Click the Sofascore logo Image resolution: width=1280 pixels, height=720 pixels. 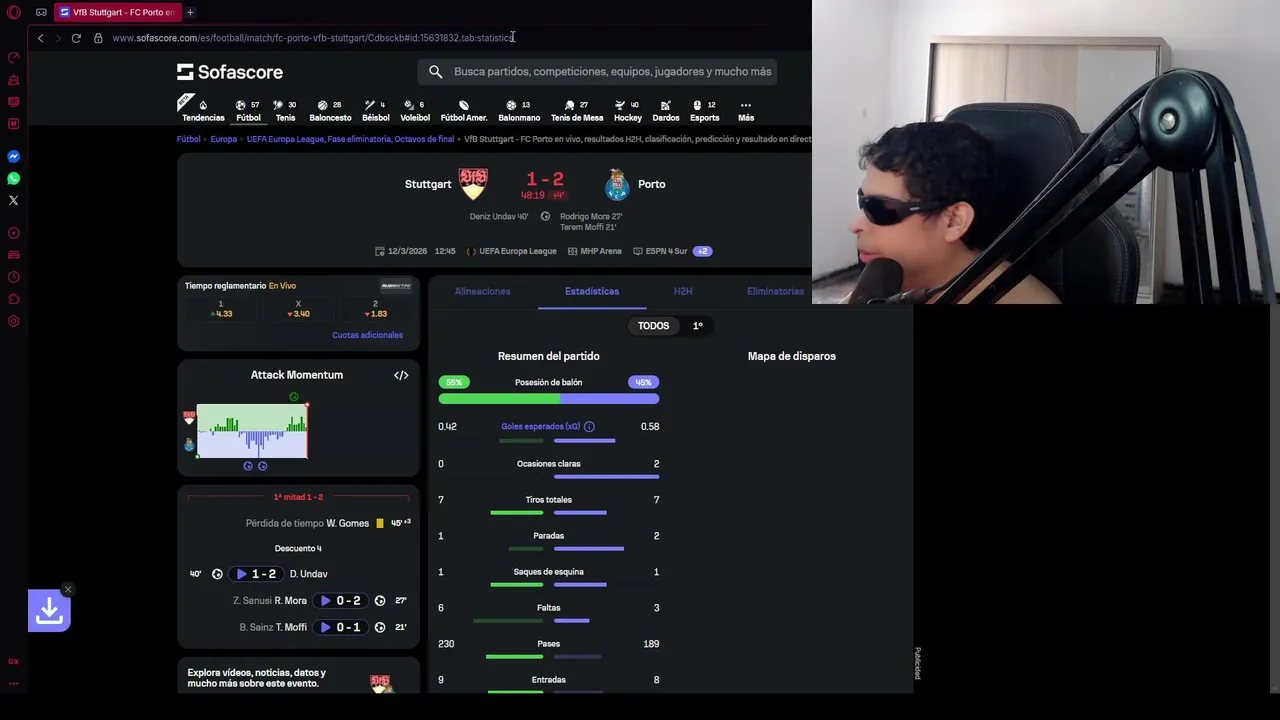[x=230, y=72]
